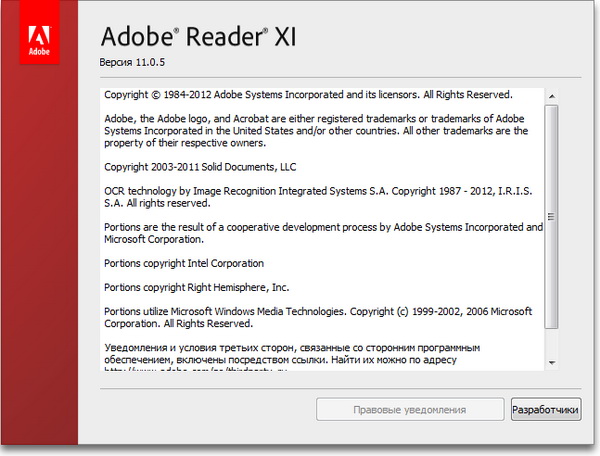Click the license text scrollbar thumb
This screenshot has height=456, width=600.
click(x=552, y=215)
